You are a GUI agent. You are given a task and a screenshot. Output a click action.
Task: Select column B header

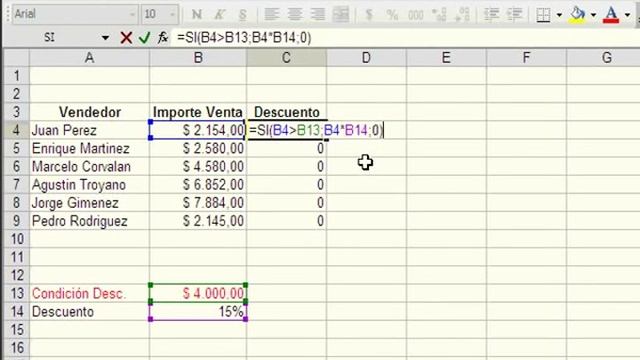click(198, 58)
